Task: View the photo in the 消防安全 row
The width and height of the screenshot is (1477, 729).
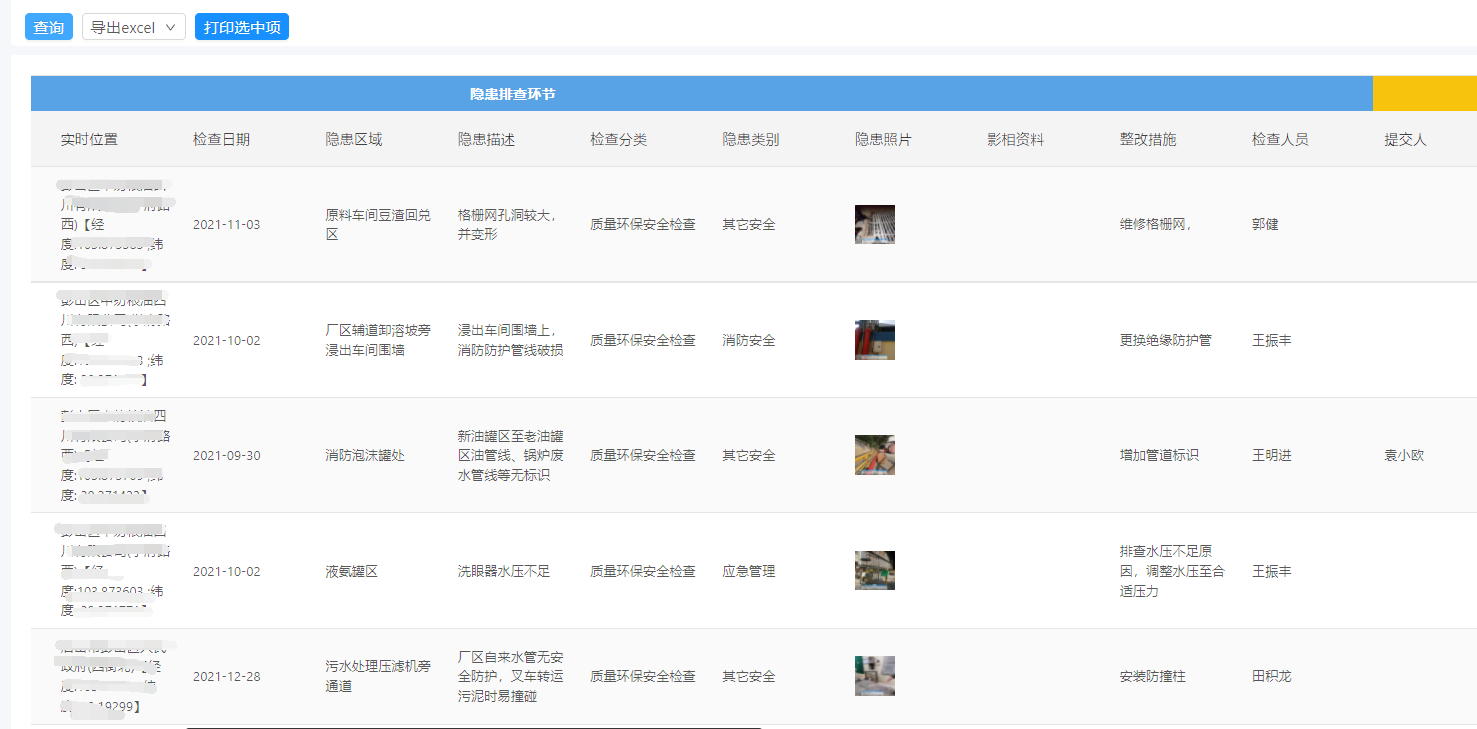Action: [874, 339]
